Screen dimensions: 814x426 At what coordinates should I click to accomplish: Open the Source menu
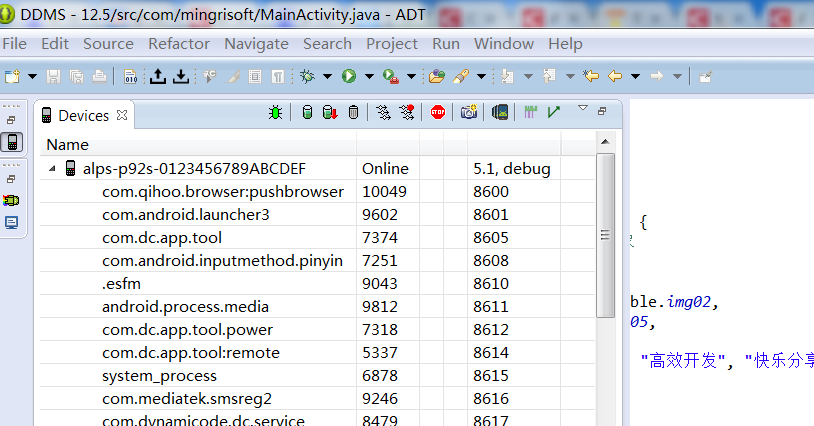(x=108, y=44)
